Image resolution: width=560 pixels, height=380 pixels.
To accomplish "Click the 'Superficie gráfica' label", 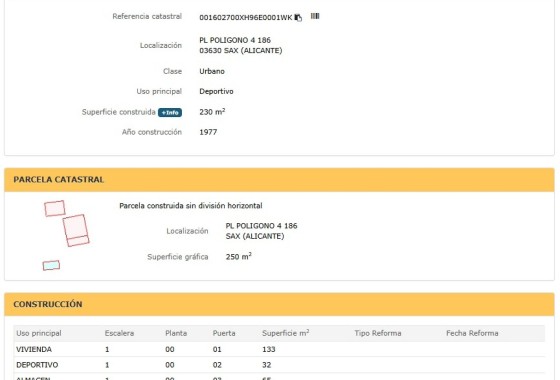I will tap(178, 257).
